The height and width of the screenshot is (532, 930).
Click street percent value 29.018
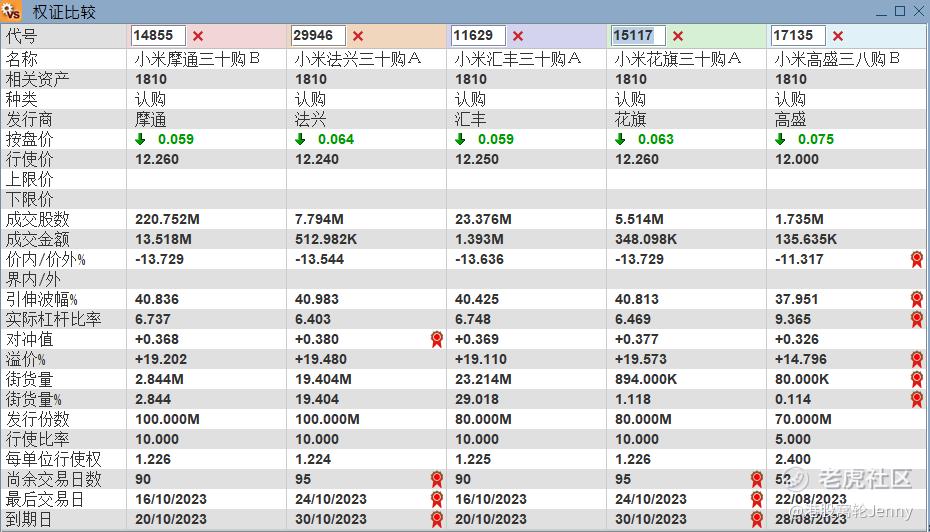pos(477,399)
